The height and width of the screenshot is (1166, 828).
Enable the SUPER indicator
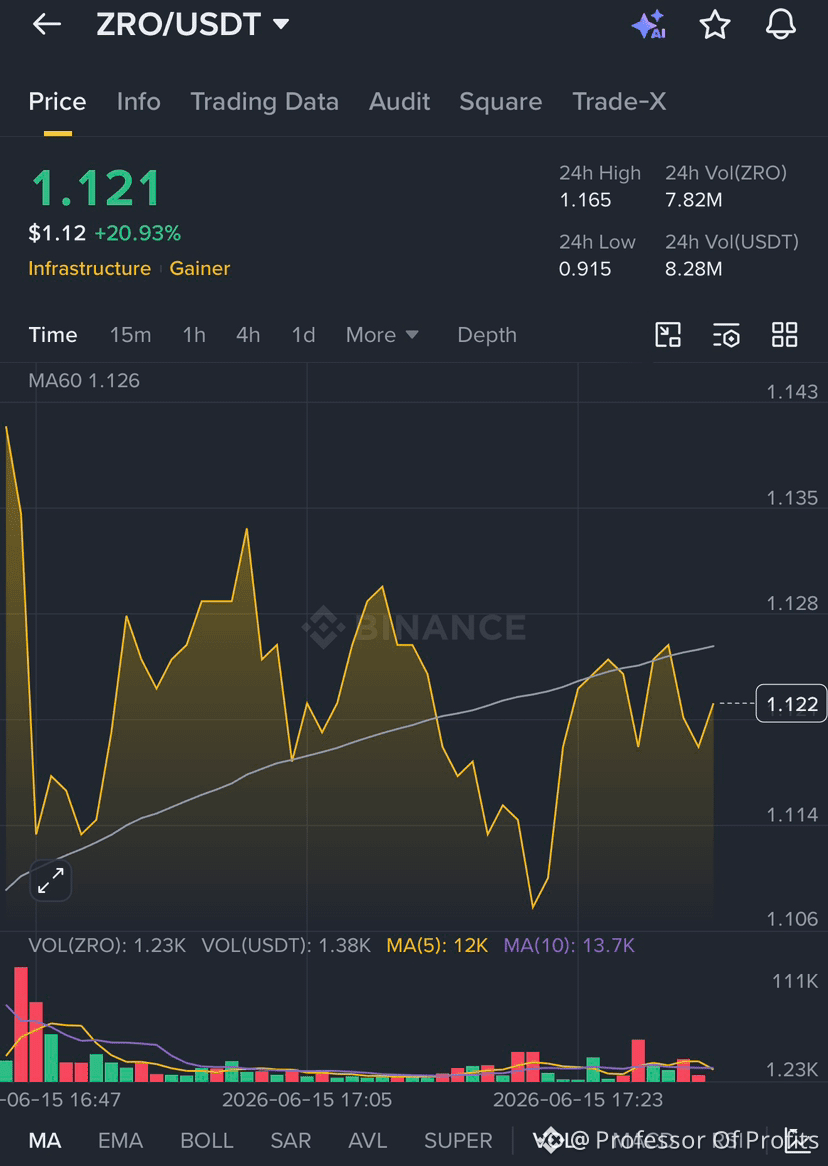point(458,1141)
